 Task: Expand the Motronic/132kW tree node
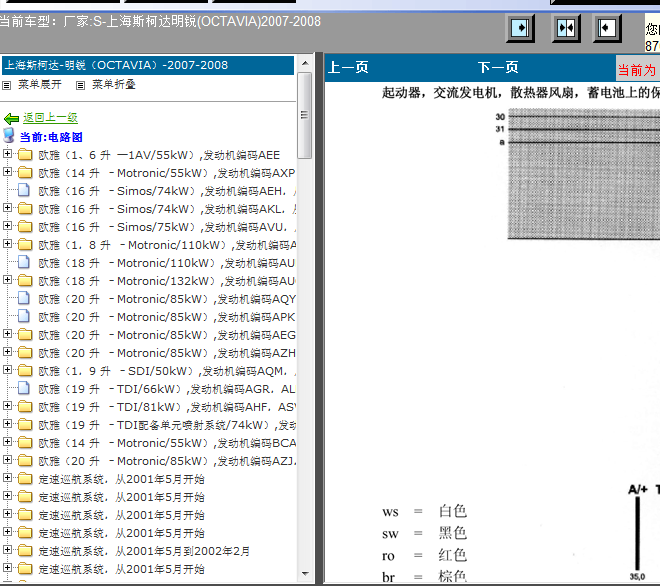tap(7, 279)
